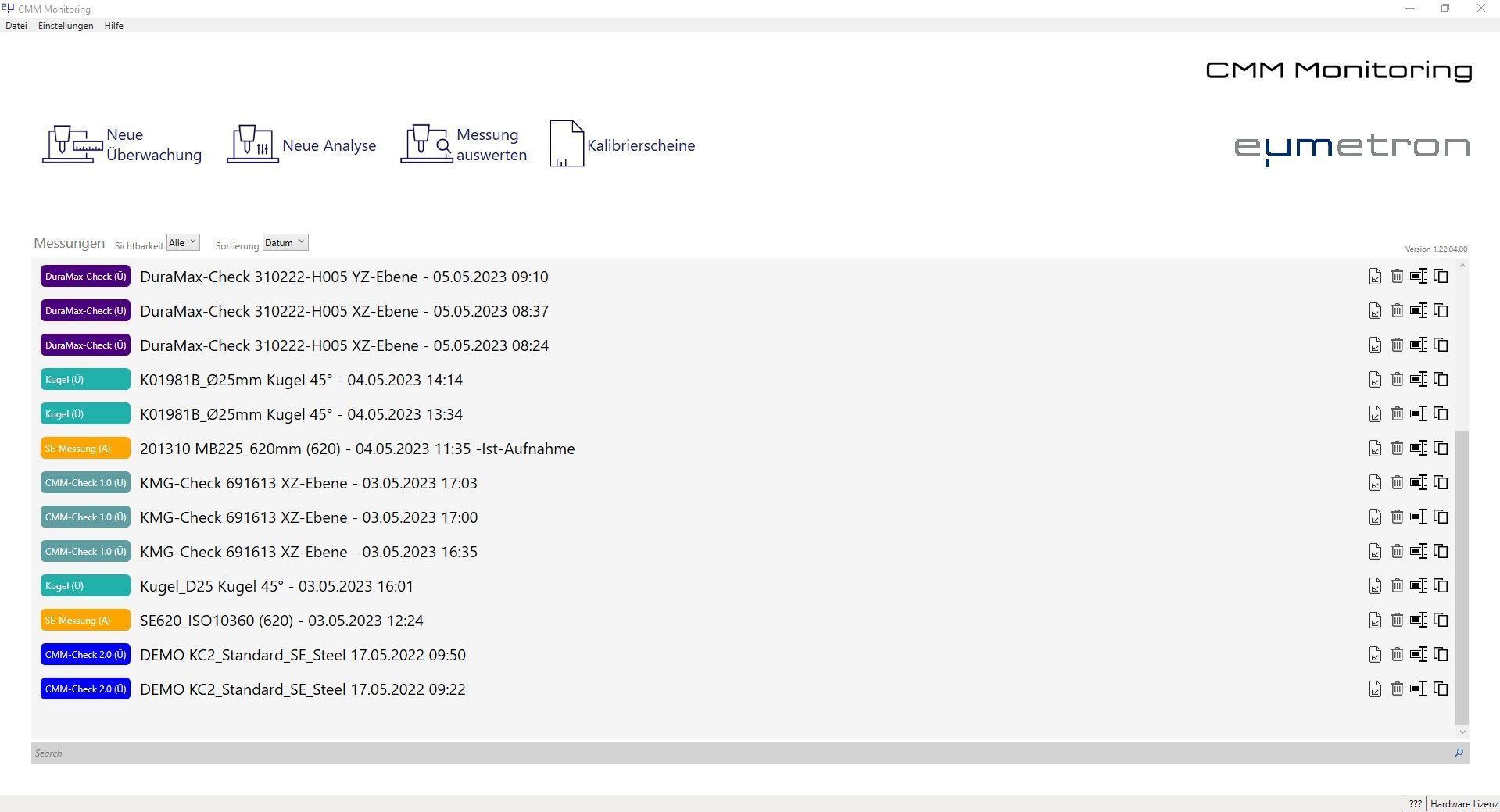Open report for K01981B Kugel 13:34
The image size is (1500, 812).
tap(1375, 414)
